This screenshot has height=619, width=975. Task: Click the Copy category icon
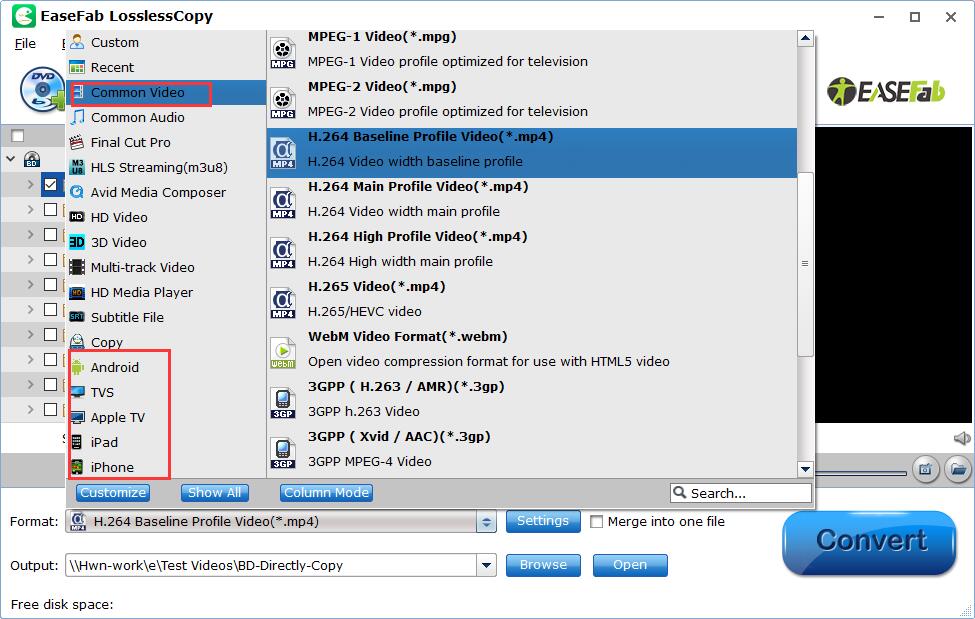click(76, 342)
